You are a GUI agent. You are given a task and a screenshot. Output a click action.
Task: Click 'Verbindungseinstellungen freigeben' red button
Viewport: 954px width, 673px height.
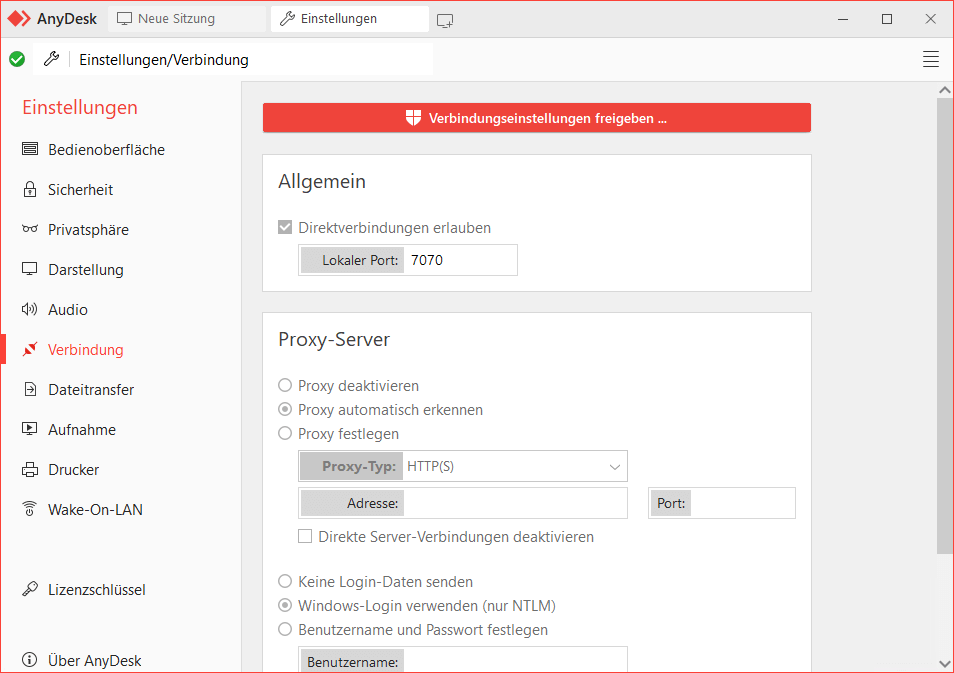point(536,118)
